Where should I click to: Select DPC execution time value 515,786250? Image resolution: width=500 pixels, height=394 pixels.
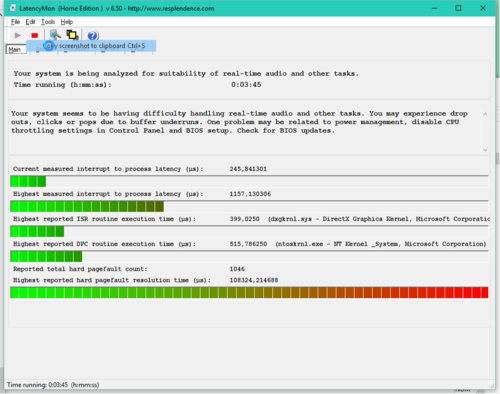[x=248, y=244]
